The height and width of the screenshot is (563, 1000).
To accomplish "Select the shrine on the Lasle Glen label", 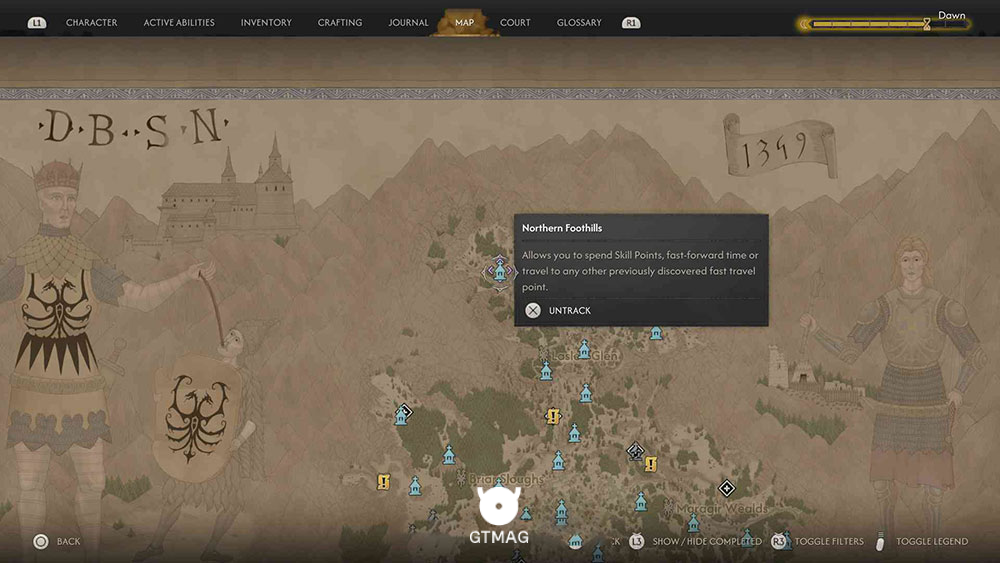I will point(584,349).
